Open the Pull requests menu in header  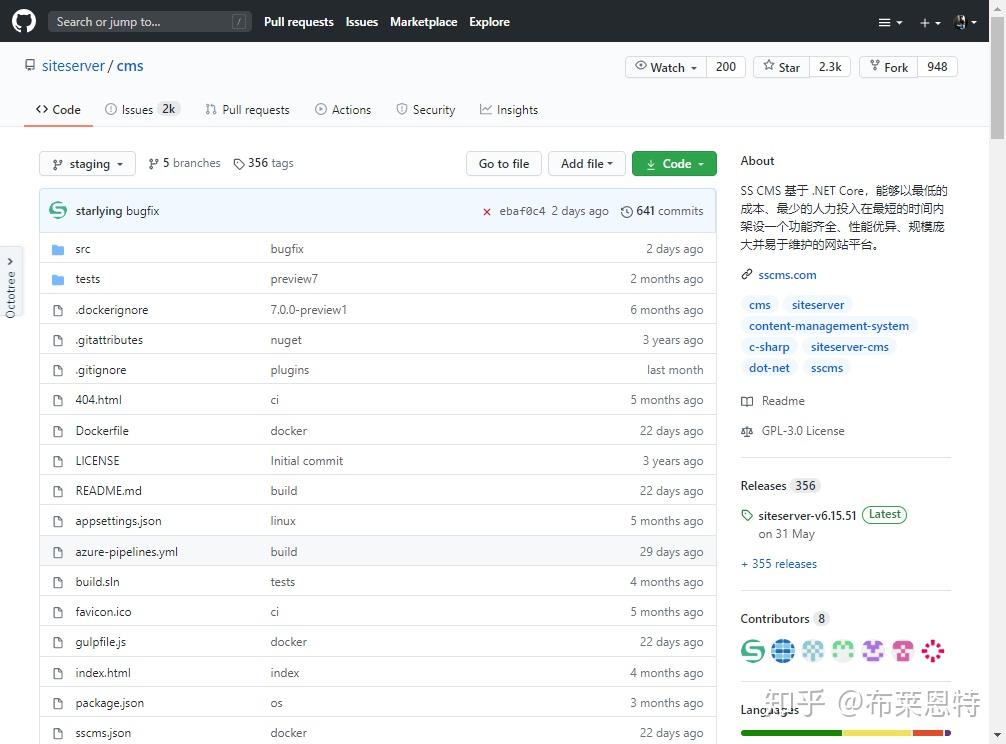coord(298,21)
